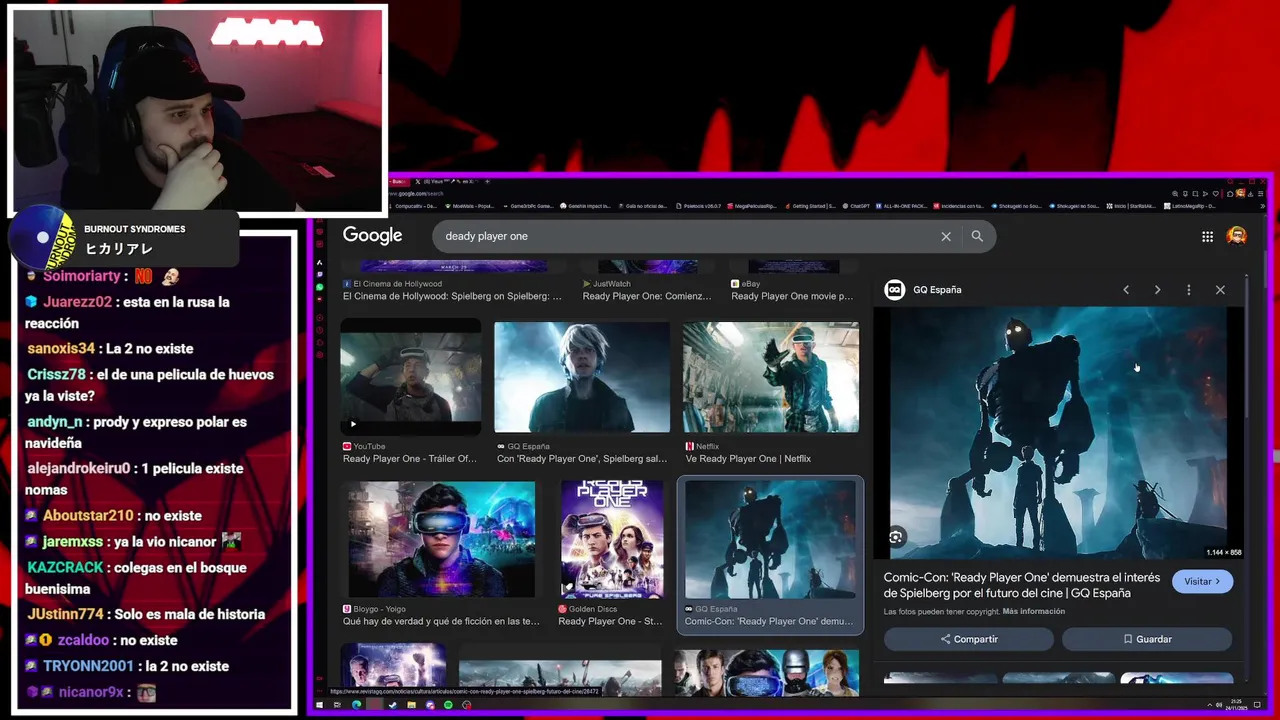This screenshot has width=1280, height=720.
Task: Click the Guardar button
Action: pos(1147,639)
